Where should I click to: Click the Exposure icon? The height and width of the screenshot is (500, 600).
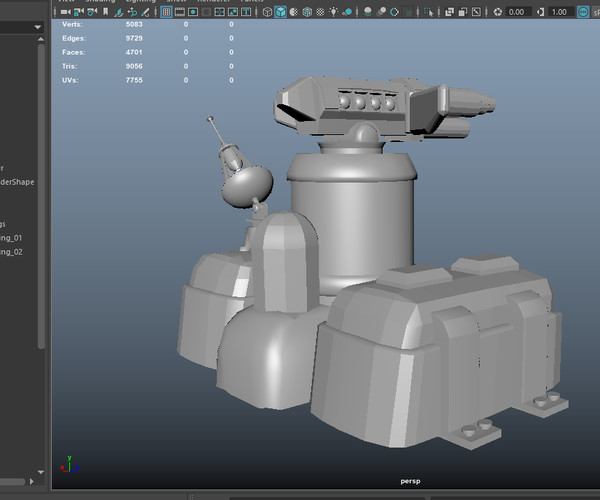pyautogui.click(x=498, y=12)
